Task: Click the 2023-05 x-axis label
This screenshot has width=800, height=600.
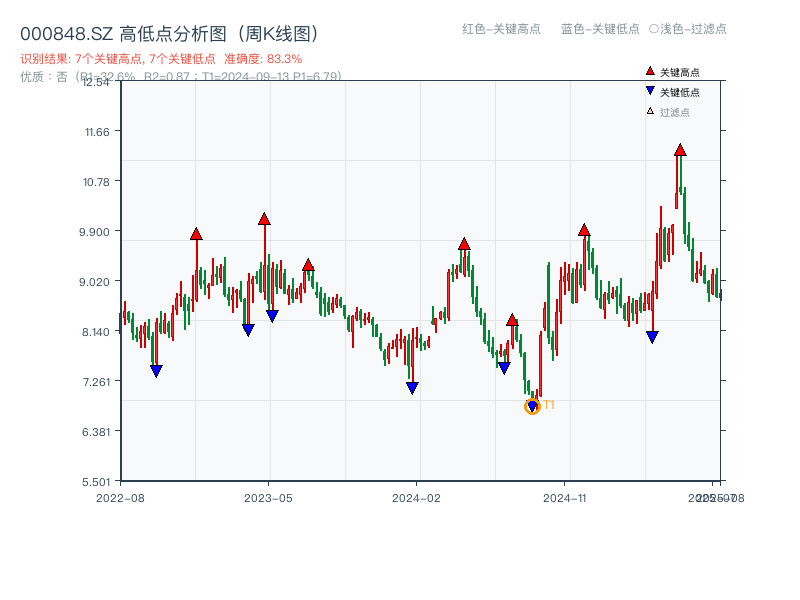Action: (x=268, y=498)
